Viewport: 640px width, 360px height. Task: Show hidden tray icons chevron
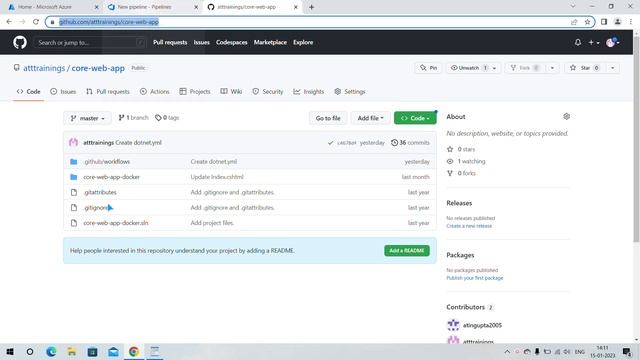[x=507, y=351]
